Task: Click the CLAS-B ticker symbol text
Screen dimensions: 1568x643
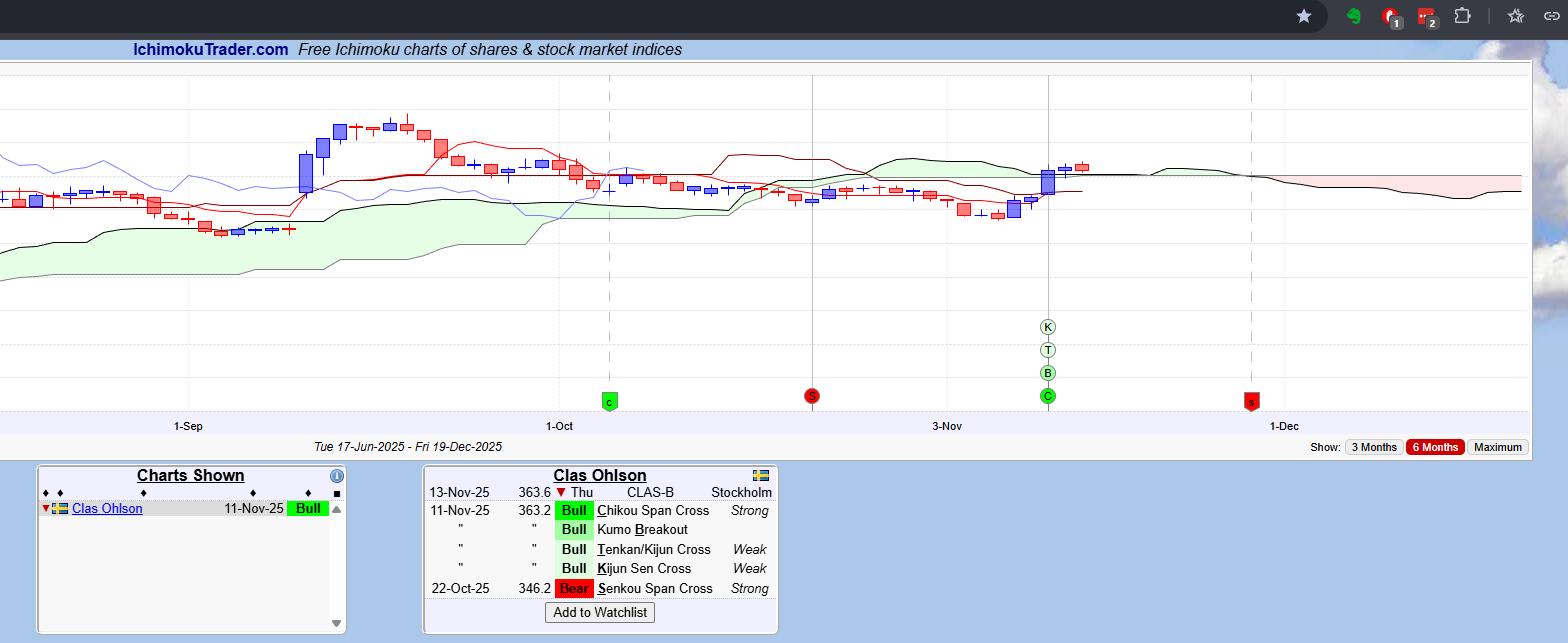Action: (x=651, y=492)
